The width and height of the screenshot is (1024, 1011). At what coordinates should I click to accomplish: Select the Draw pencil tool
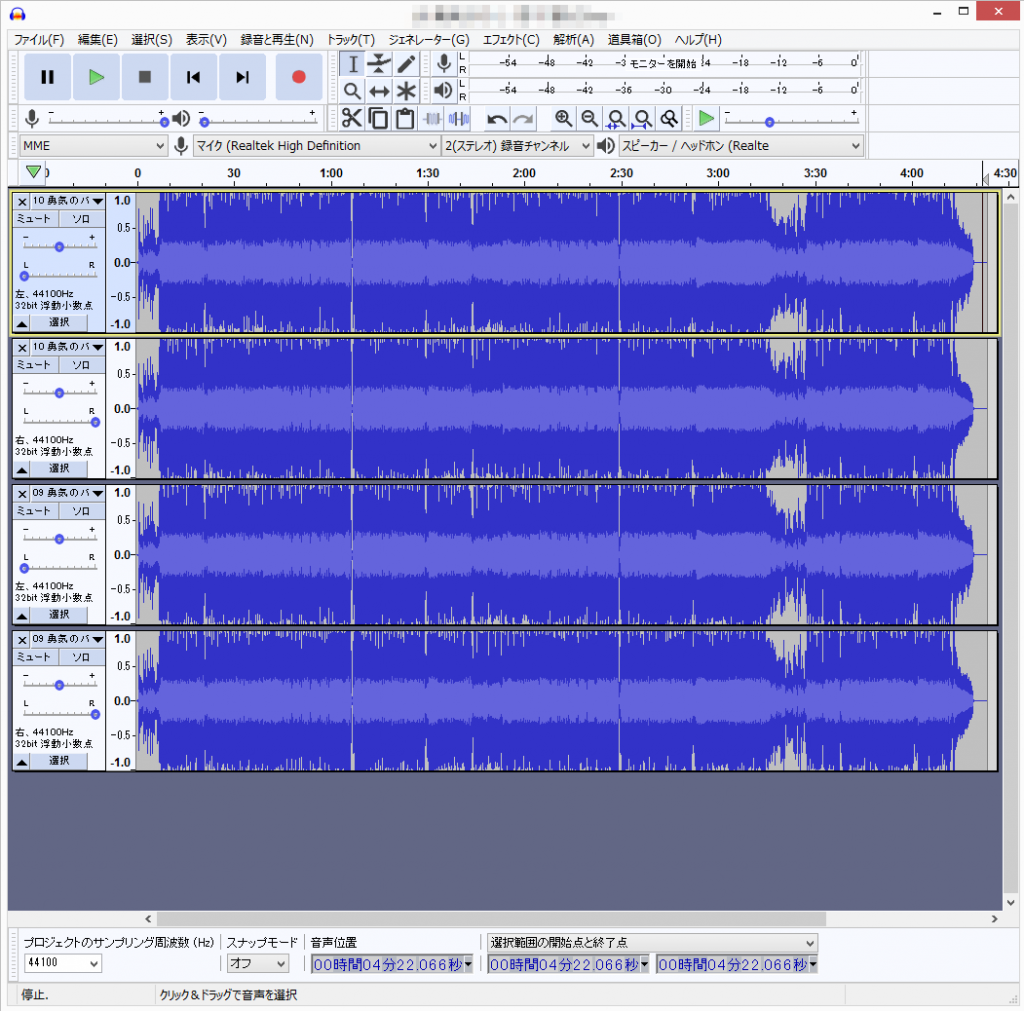(406, 64)
